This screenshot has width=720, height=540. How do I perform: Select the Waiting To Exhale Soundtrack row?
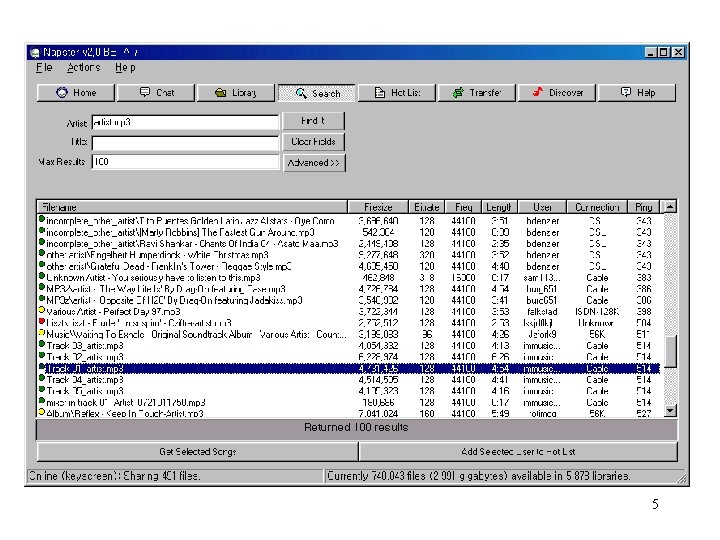pos(349,334)
